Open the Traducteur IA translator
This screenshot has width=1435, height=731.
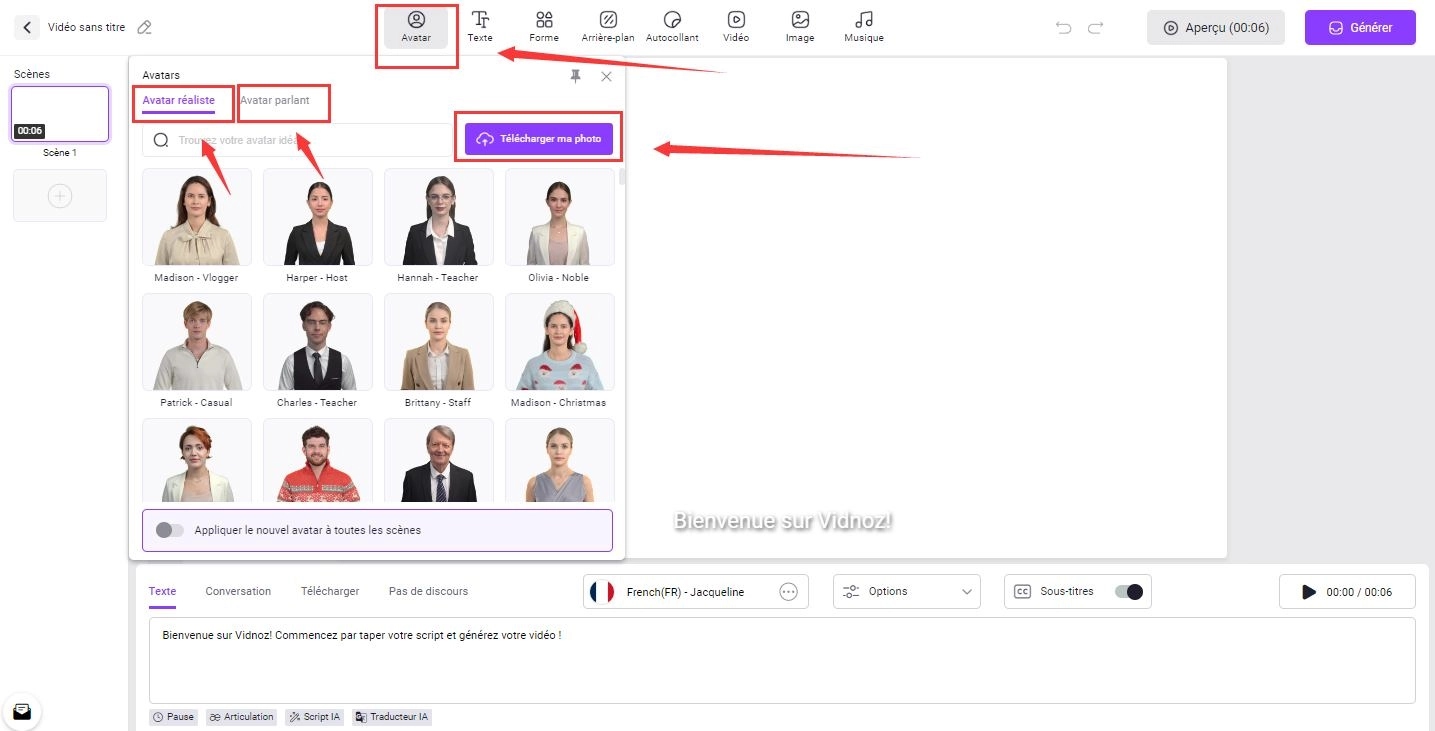click(x=392, y=717)
